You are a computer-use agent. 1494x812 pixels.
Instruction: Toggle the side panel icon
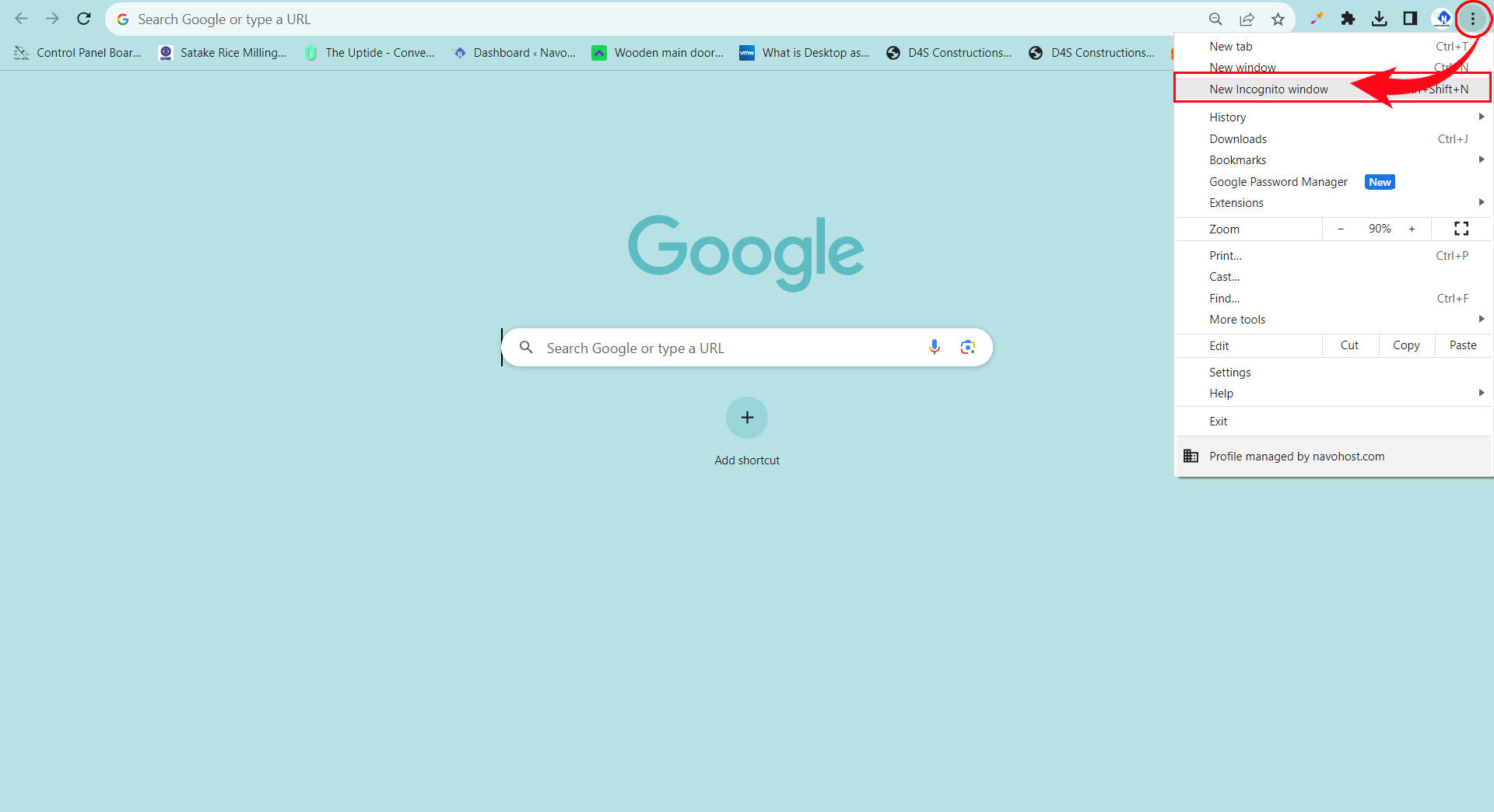1410,19
